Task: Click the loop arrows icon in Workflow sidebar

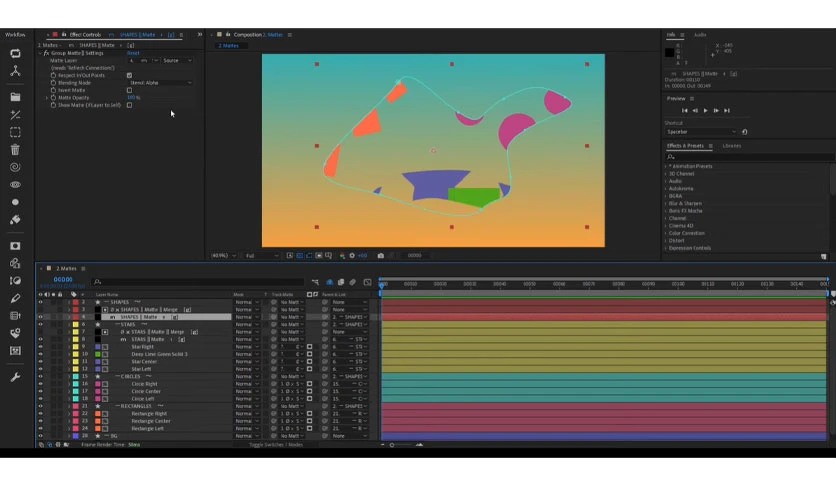Action: 15,53
